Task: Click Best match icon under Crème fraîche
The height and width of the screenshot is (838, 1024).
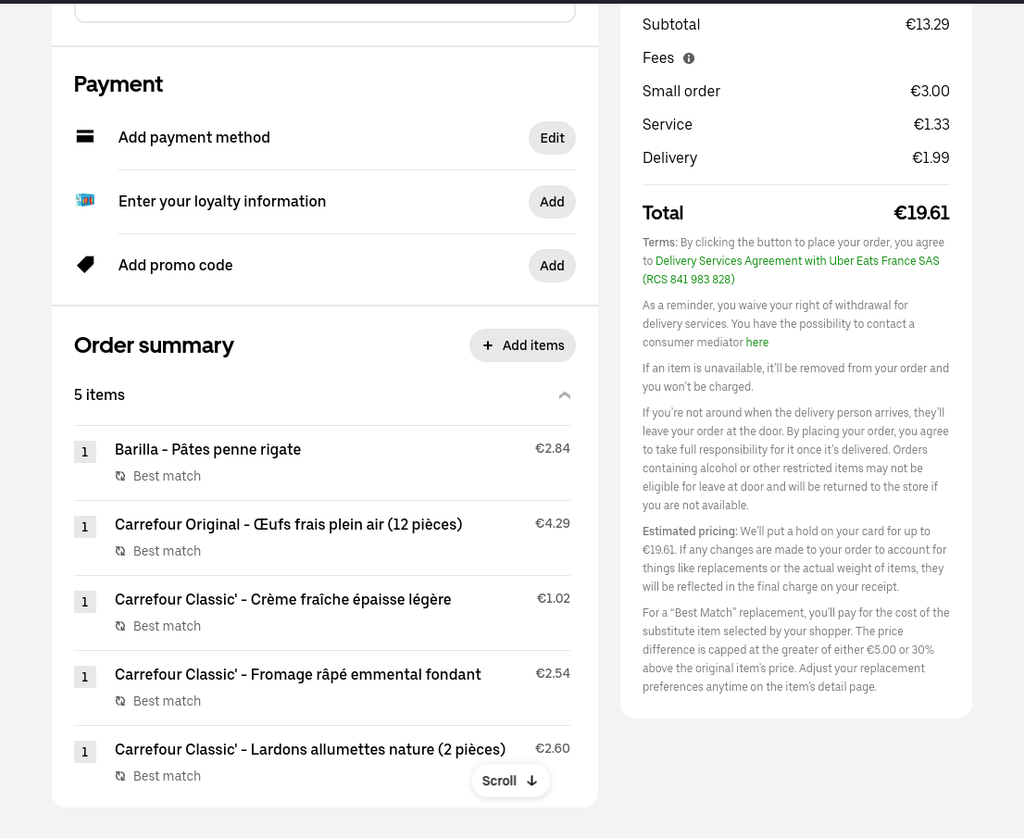Action: [121, 627]
